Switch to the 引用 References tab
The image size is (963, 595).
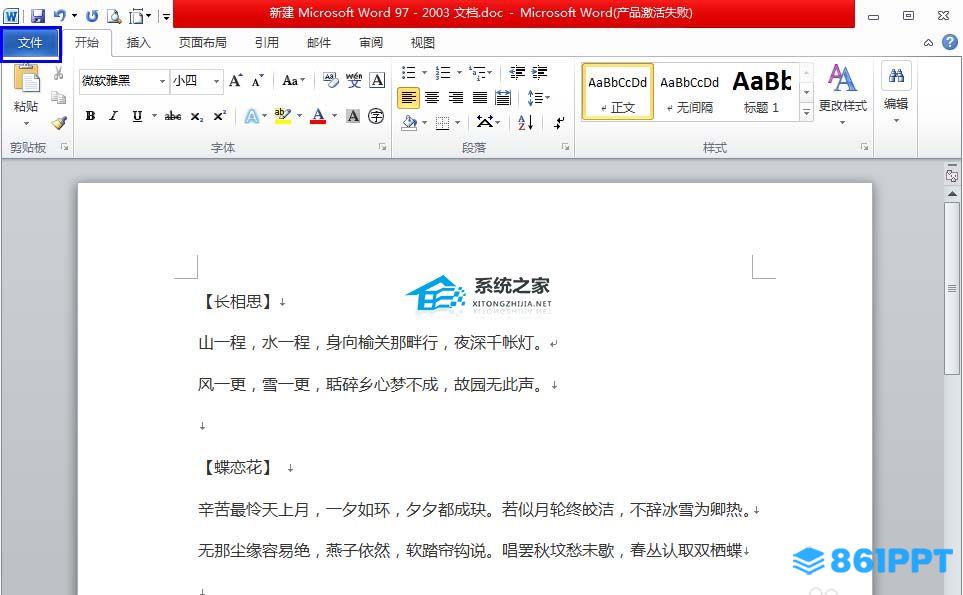(x=267, y=42)
